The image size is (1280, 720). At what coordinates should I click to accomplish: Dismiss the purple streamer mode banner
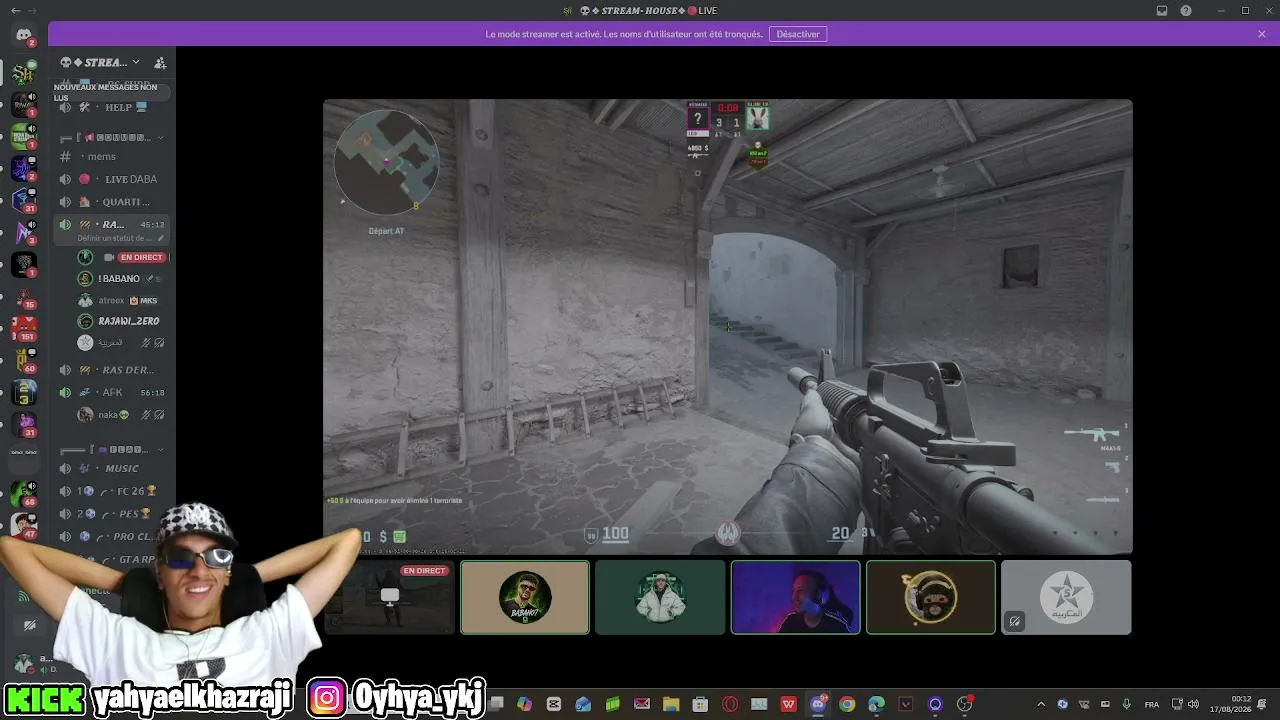[x=1262, y=34]
